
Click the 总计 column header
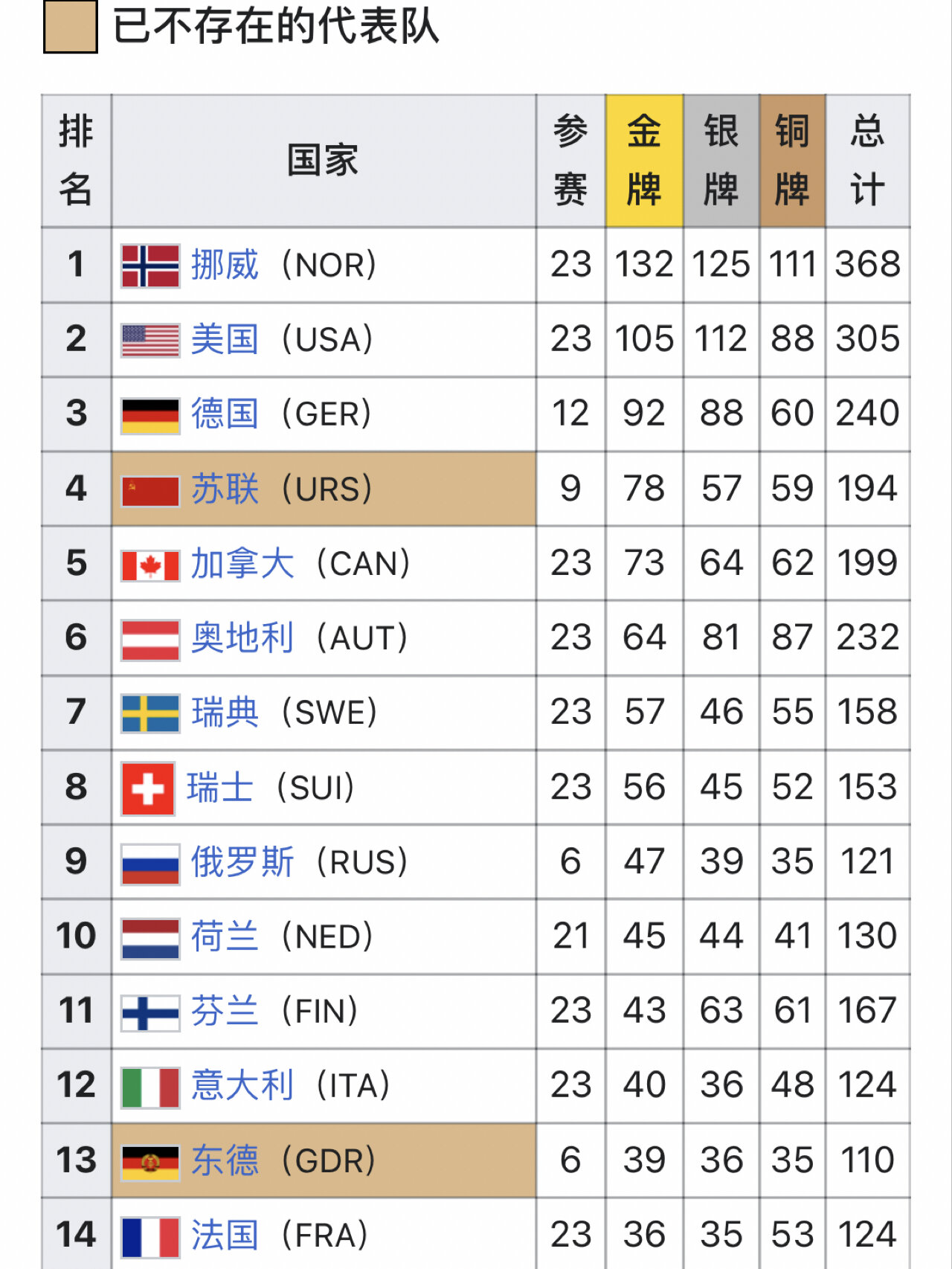tap(867, 161)
